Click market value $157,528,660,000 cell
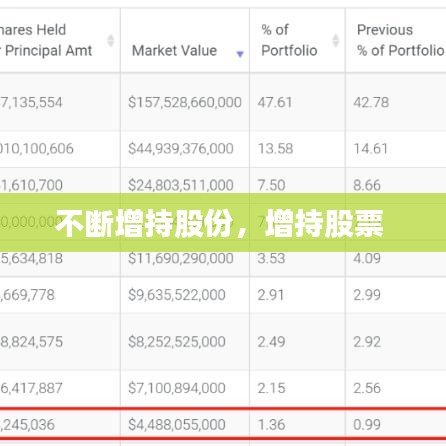446x446 pixels. point(185,102)
